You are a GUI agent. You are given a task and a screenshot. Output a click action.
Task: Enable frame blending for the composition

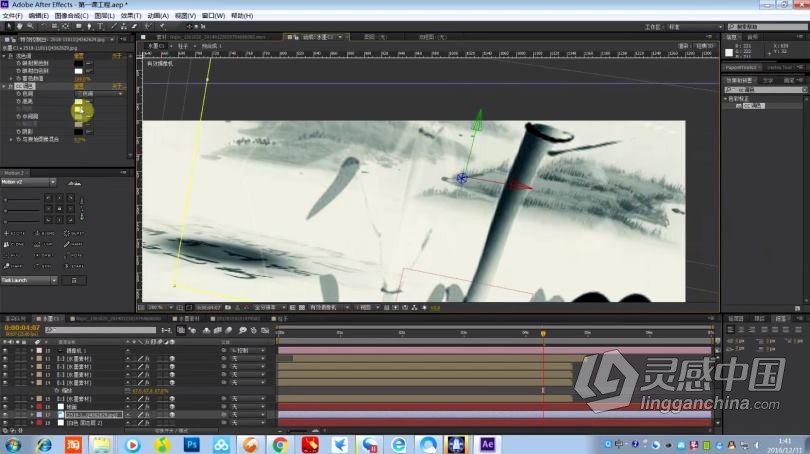(x=217, y=330)
